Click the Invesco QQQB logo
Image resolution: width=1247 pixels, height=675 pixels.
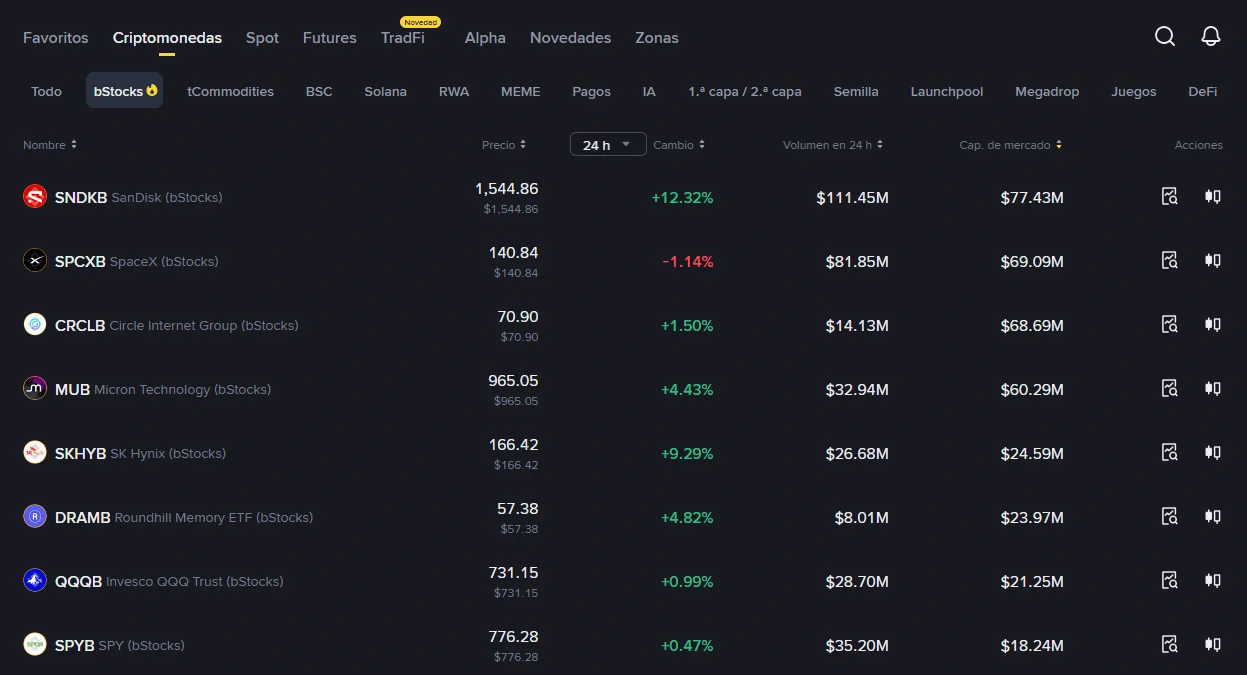[35, 581]
